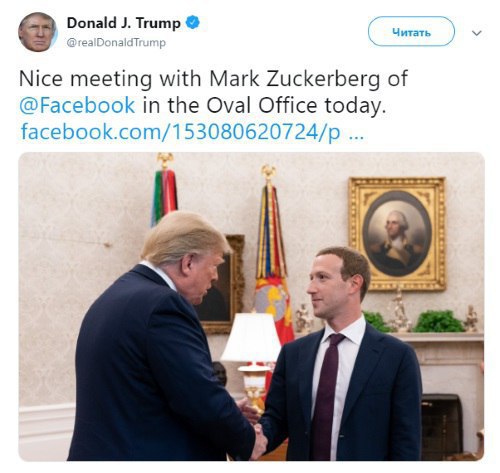
Task: Click the blue verified badge checkmark
Action: [192, 23]
